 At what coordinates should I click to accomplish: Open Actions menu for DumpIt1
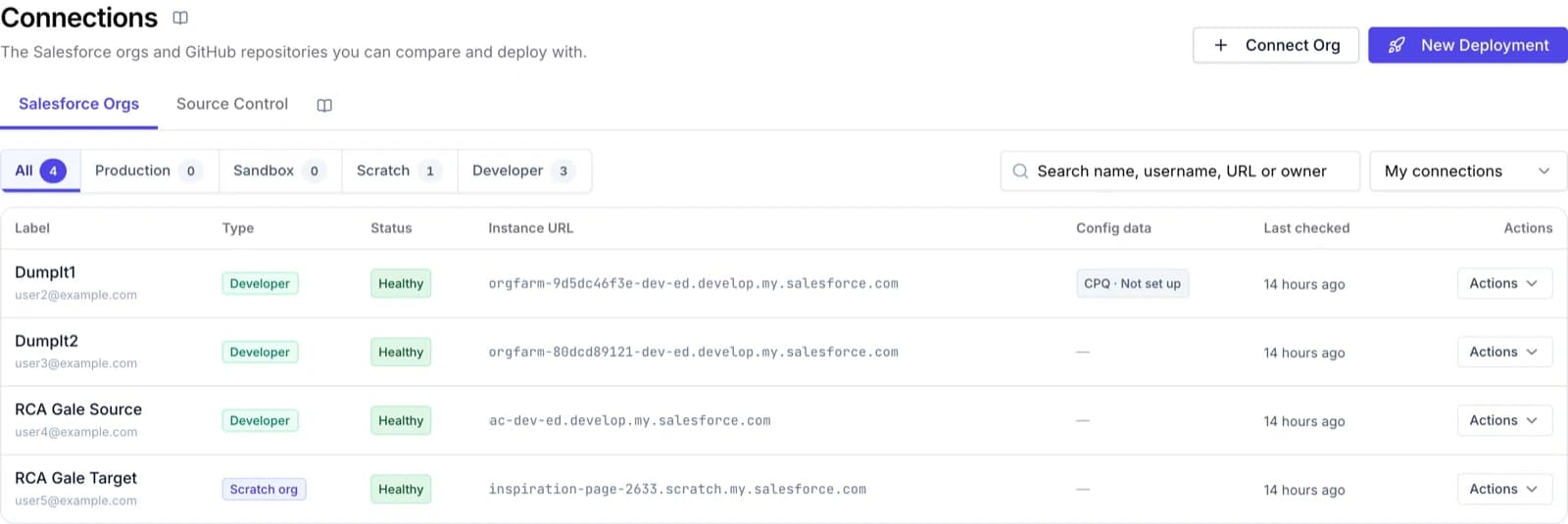click(1504, 283)
